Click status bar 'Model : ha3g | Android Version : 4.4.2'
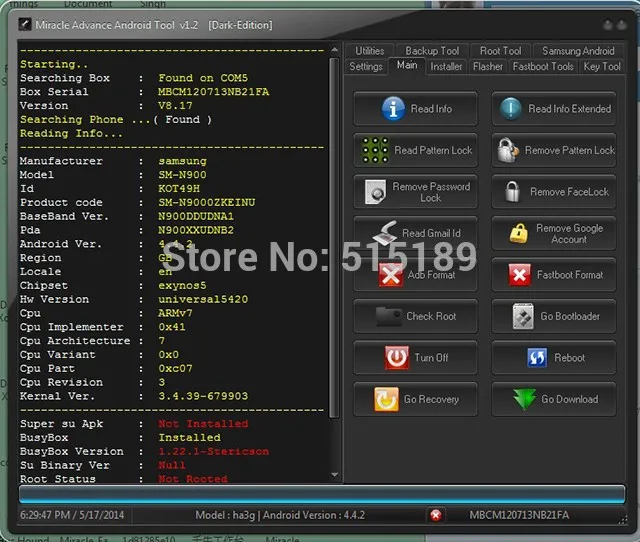This screenshot has width=640, height=542. pos(280,515)
